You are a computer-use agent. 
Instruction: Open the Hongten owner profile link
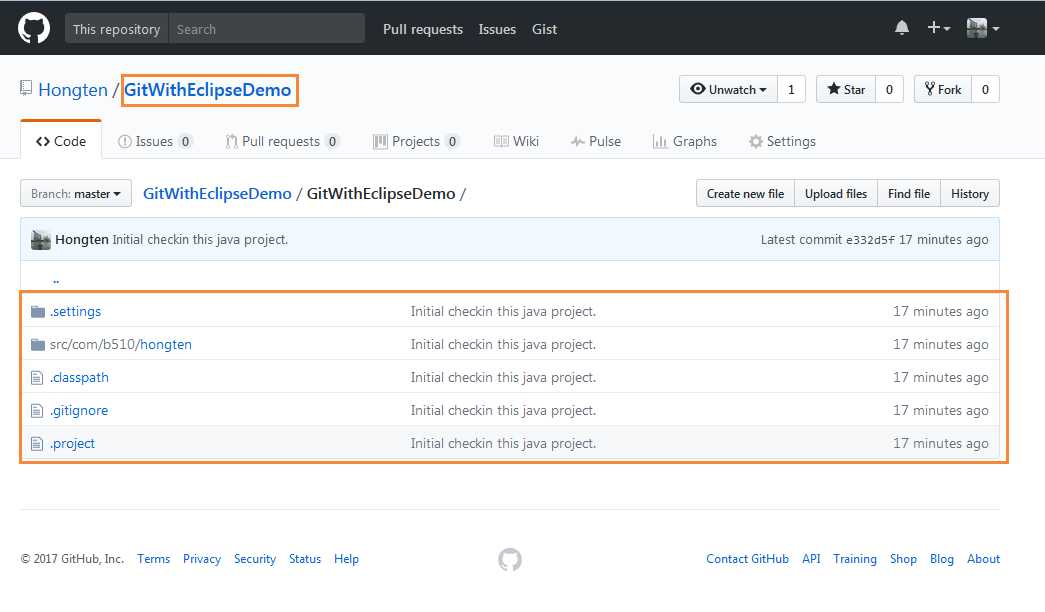(73, 90)
